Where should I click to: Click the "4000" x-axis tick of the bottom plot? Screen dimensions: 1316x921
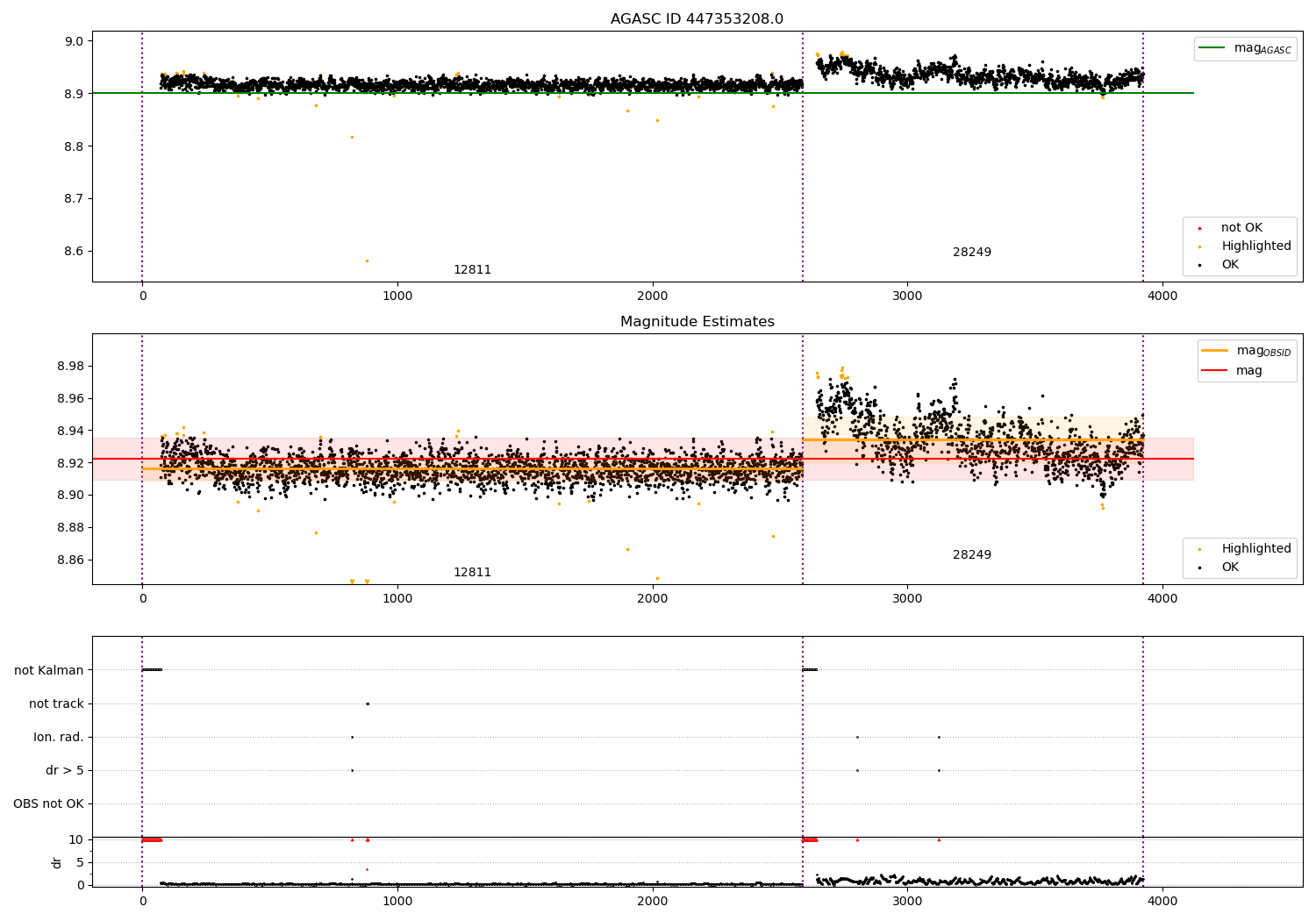[1162, 901]
